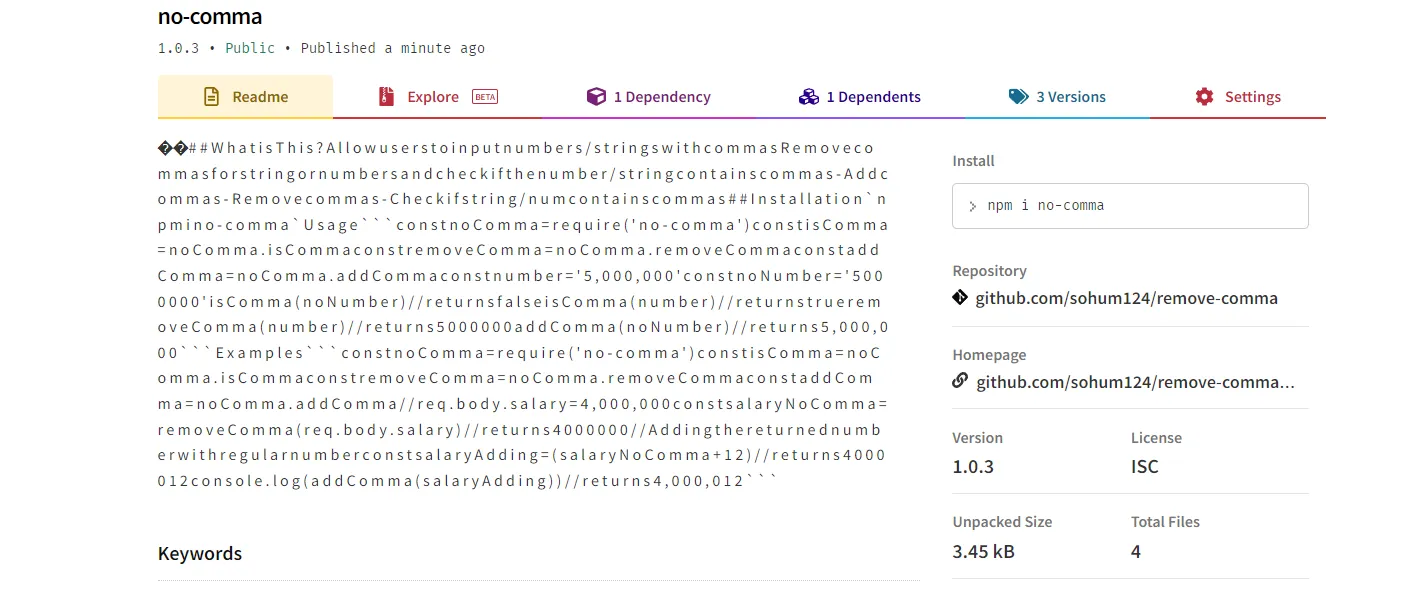The width and height of the screenshot is (1423, 596).
Task: Click the Readme document icon
Action: pyautogui.click(x=211, y=97)
